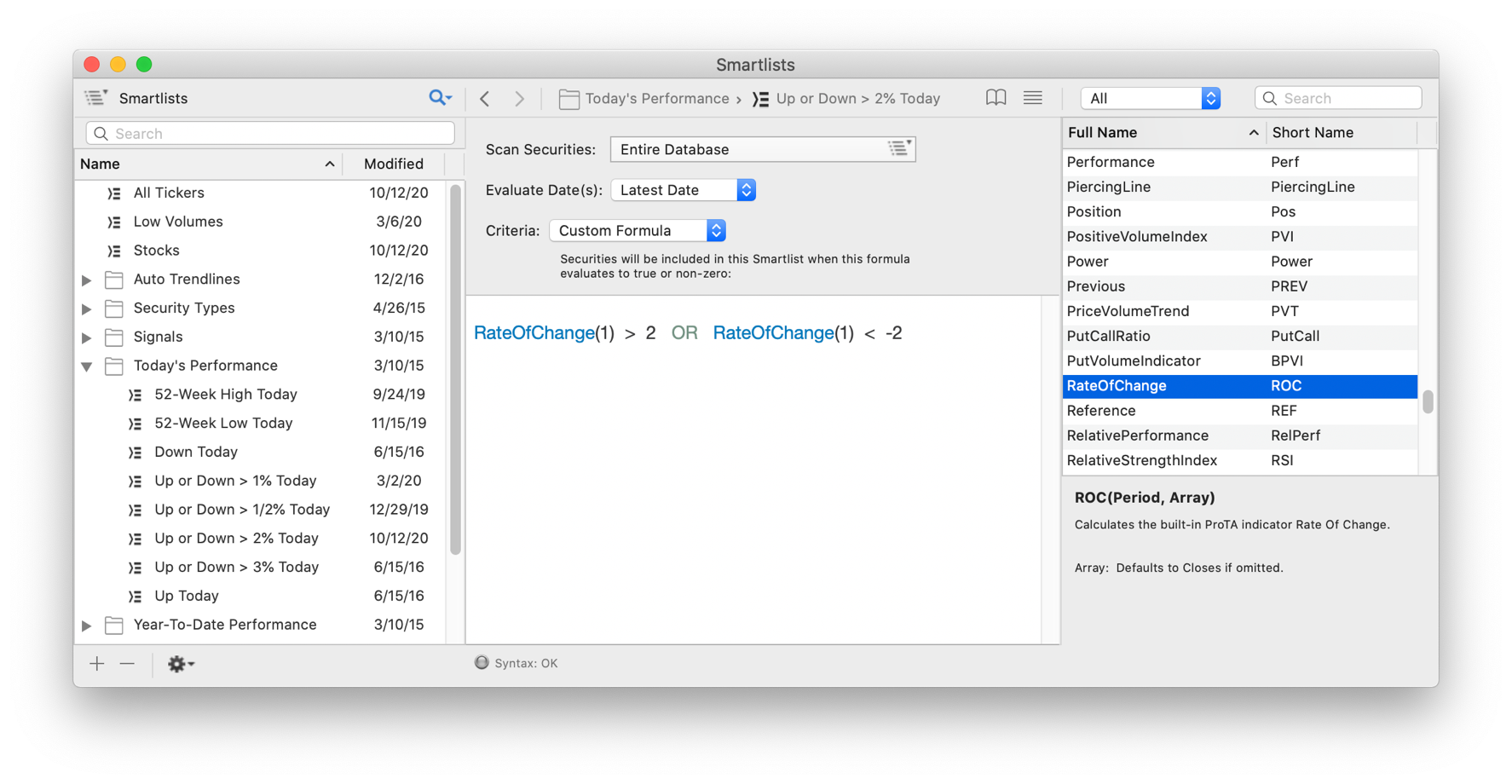
Task: Click the Smartlists icon at top left
Action: coord(95,96)
